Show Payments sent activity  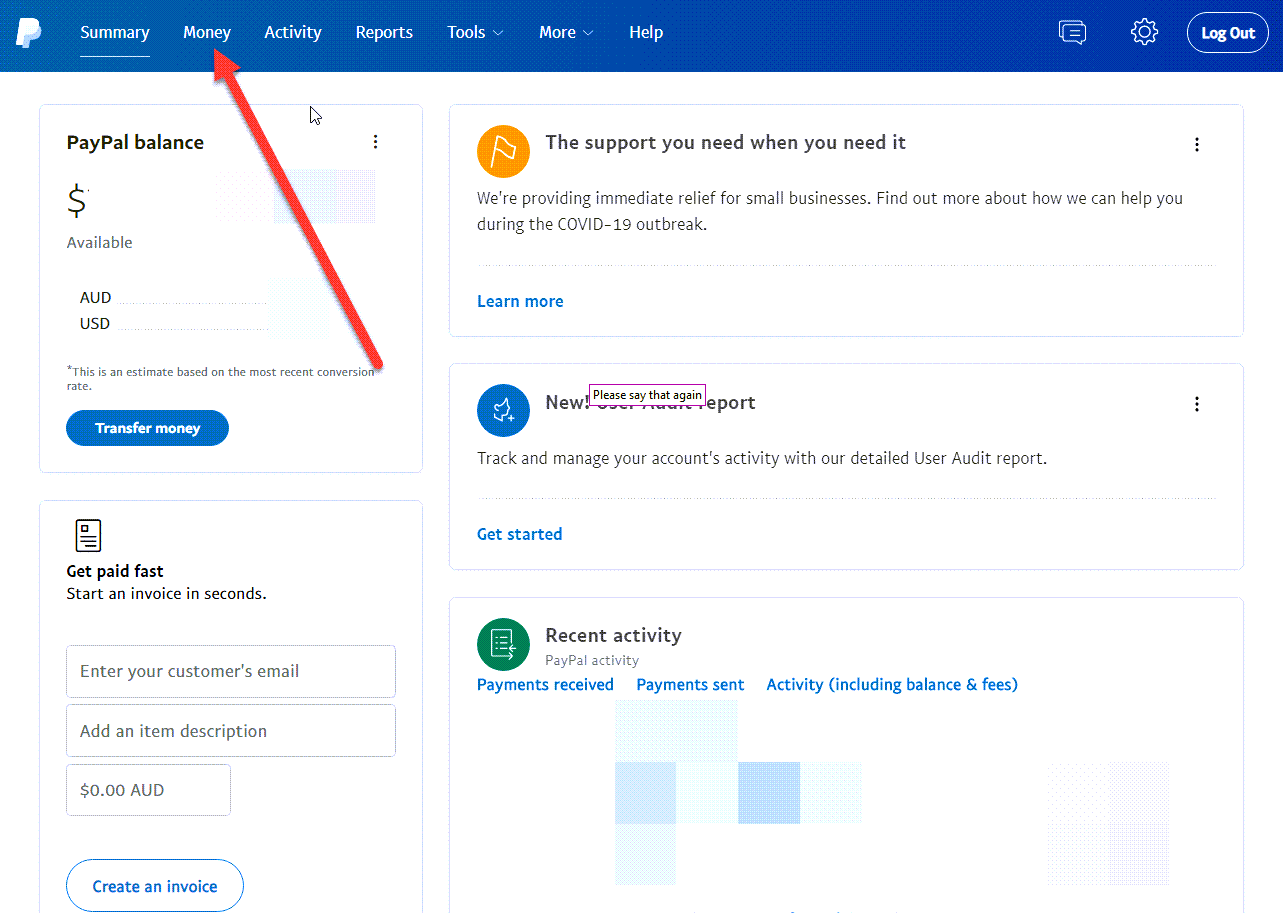[690, 685]
